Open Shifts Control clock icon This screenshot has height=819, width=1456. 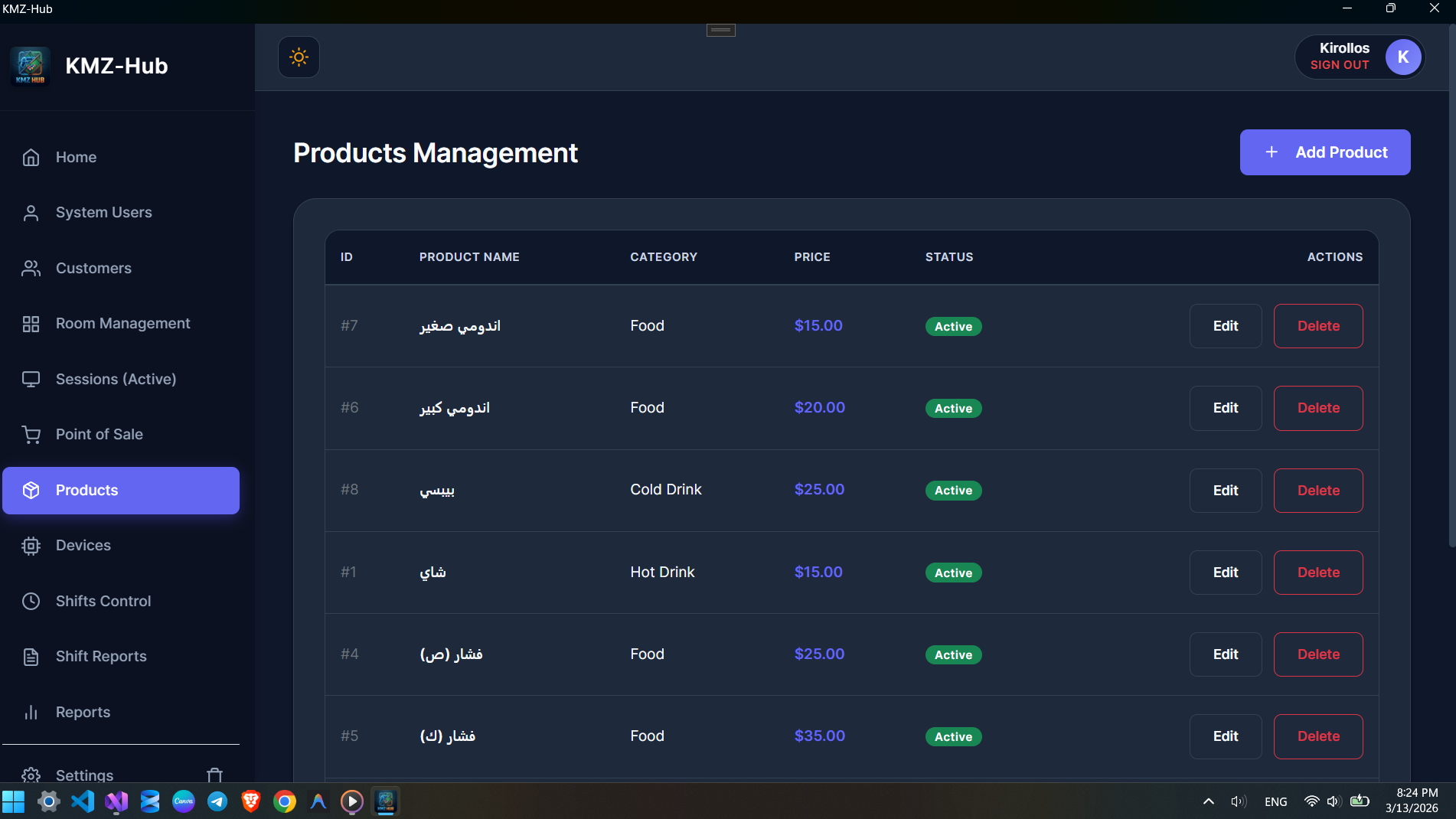click(31, 601)
